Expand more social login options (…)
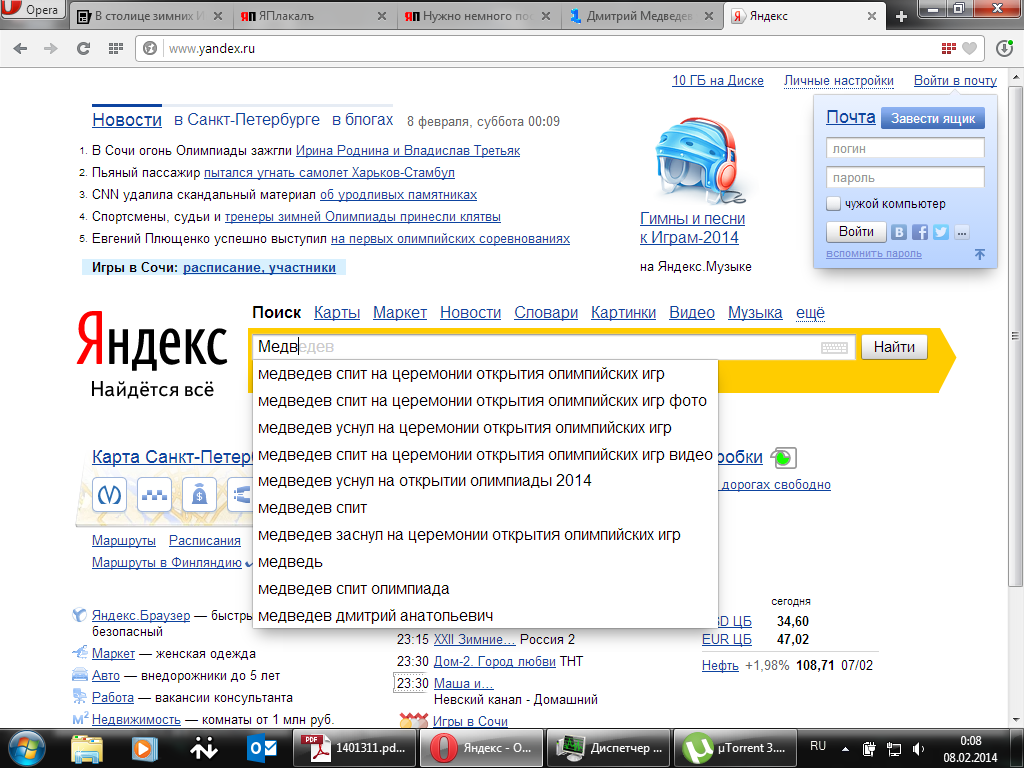 click(x=961, y=232)
